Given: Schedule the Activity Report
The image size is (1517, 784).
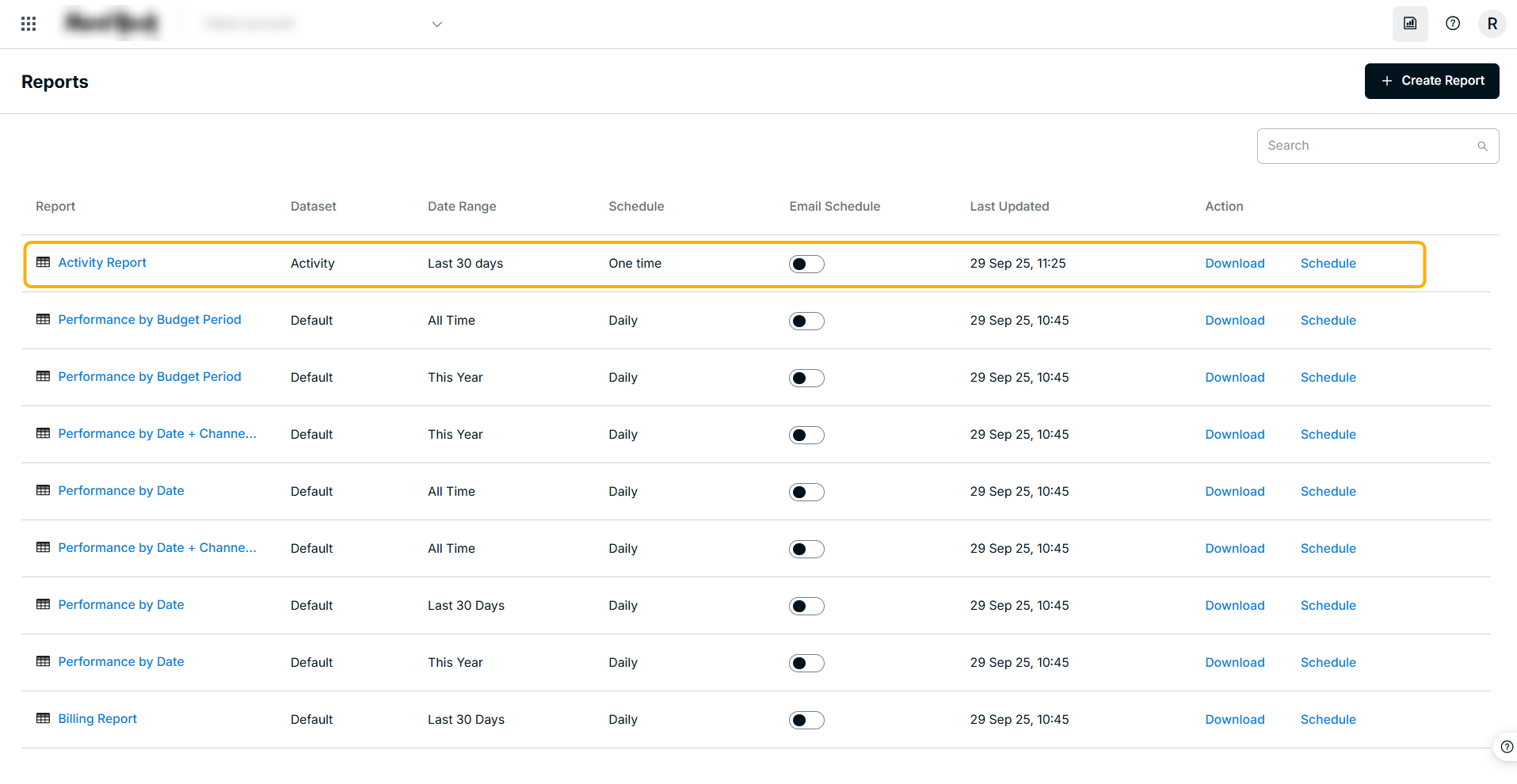Looking at the screenshot, I should 1328,264.
